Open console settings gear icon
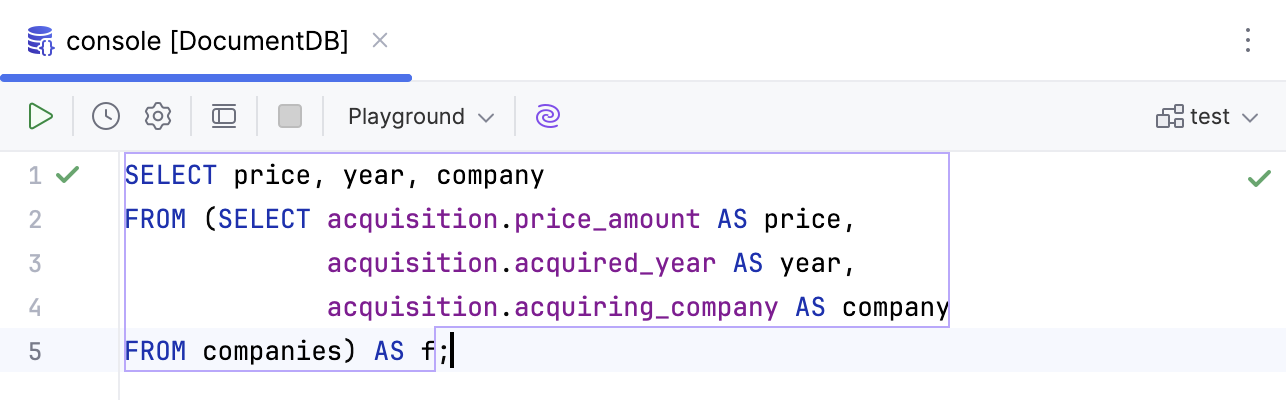 157,116
